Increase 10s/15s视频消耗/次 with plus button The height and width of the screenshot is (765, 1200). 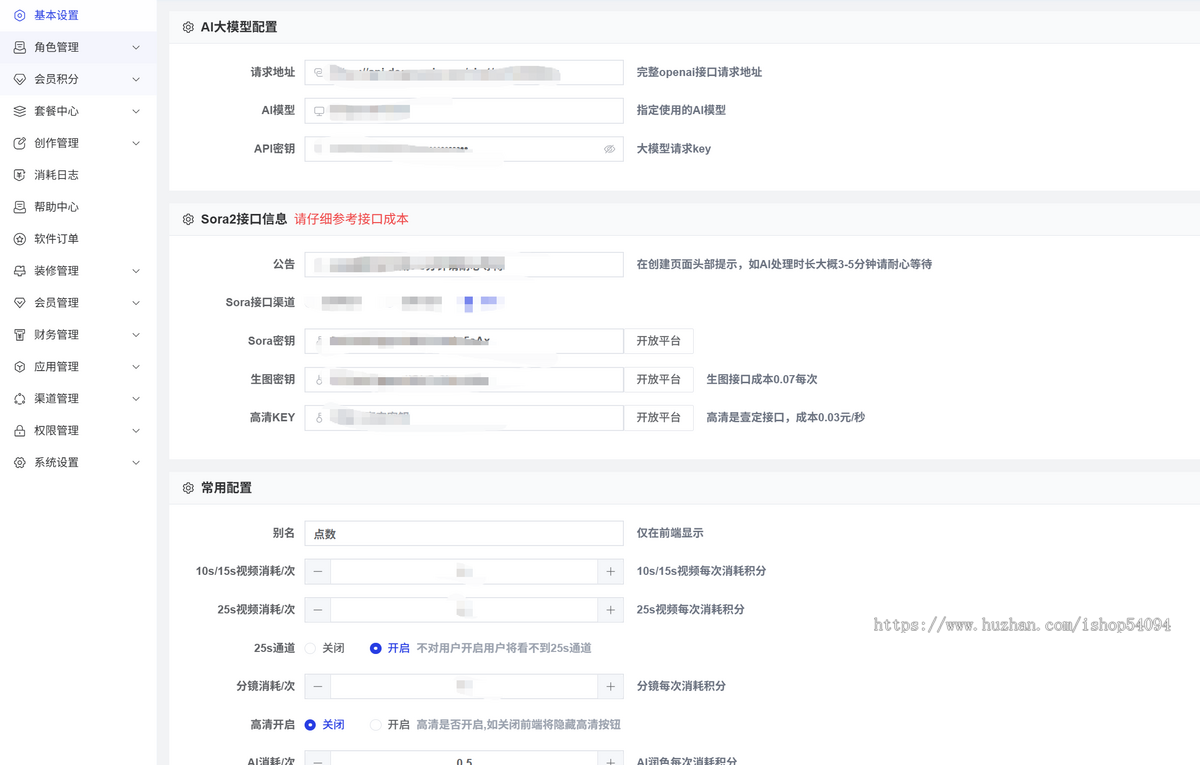coord(610,571)
